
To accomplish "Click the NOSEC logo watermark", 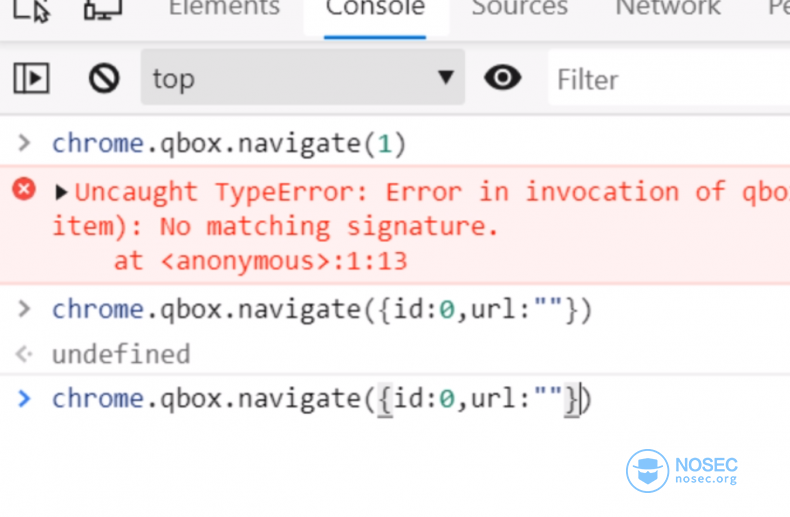I will 682,471.
